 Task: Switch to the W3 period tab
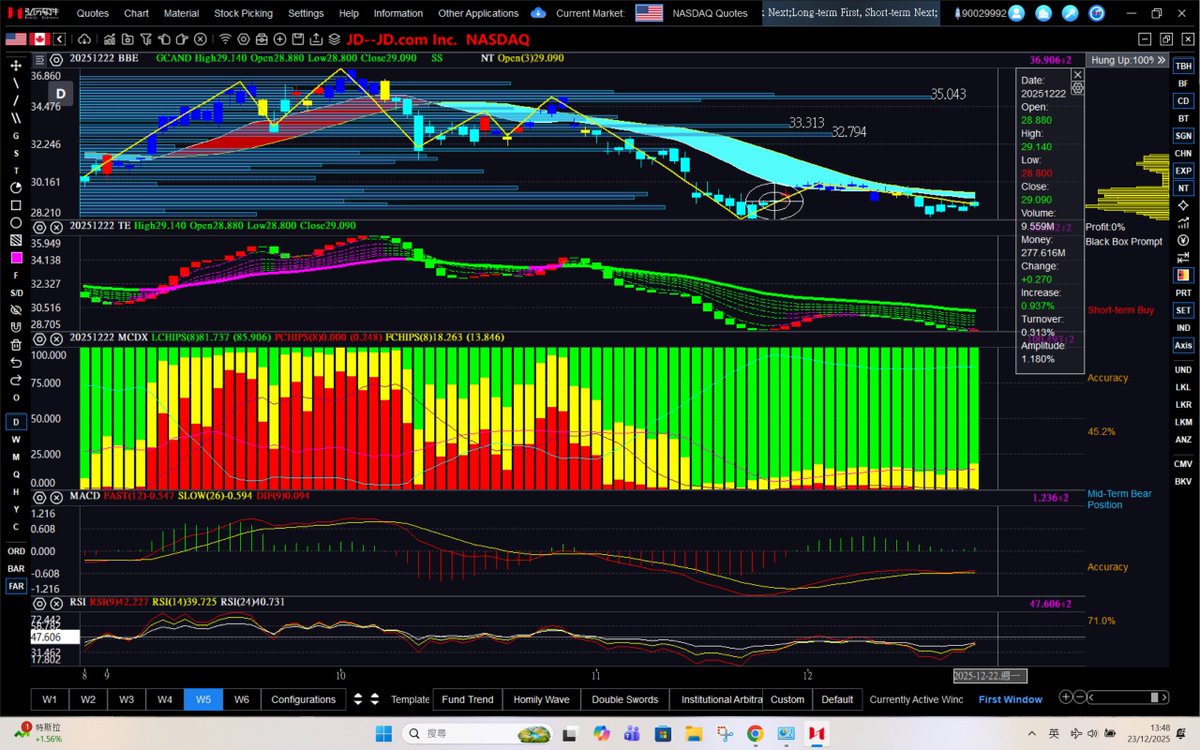tap(126, 699)
